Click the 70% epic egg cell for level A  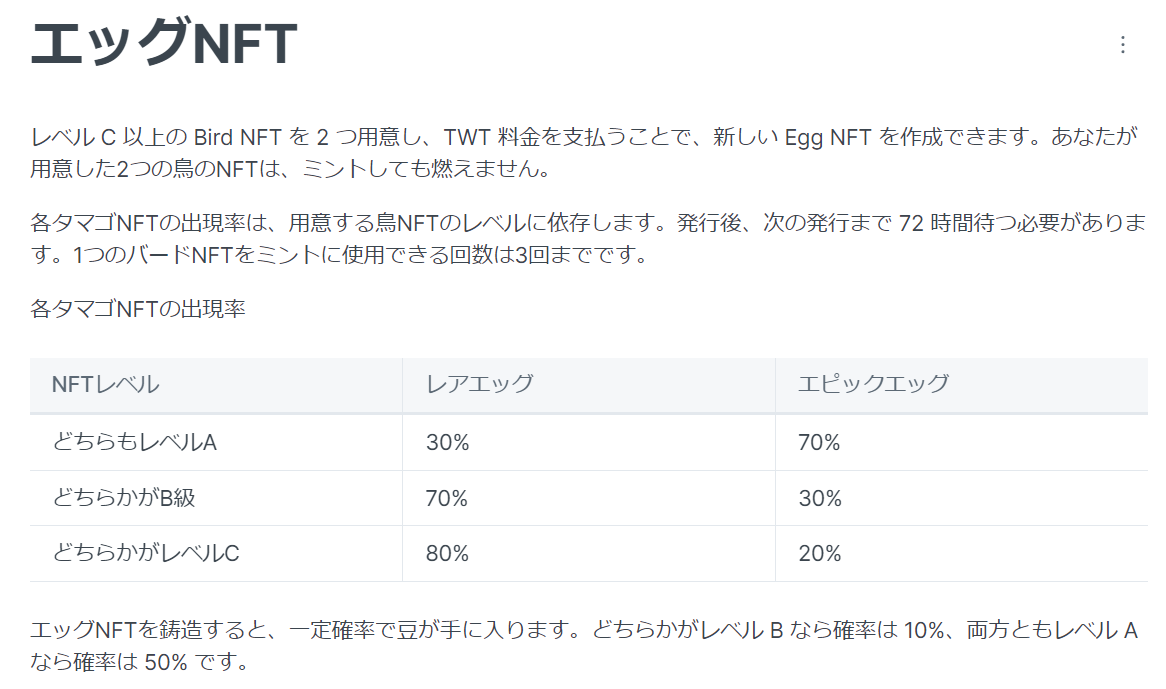(819, 442)
